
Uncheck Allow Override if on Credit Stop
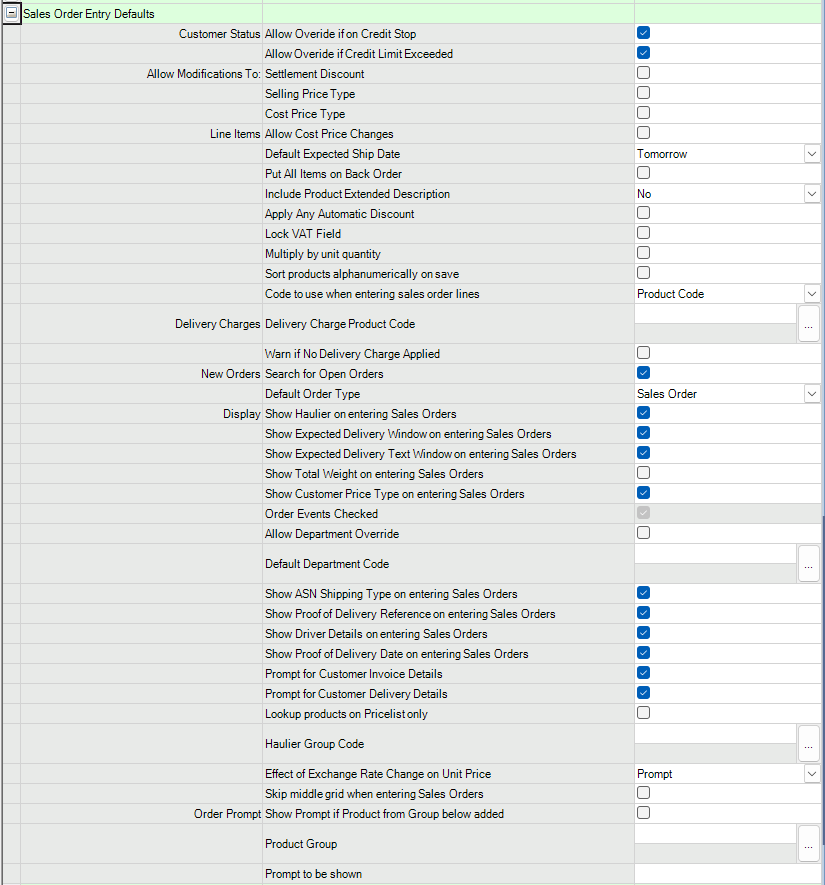(x=644, y=34)
